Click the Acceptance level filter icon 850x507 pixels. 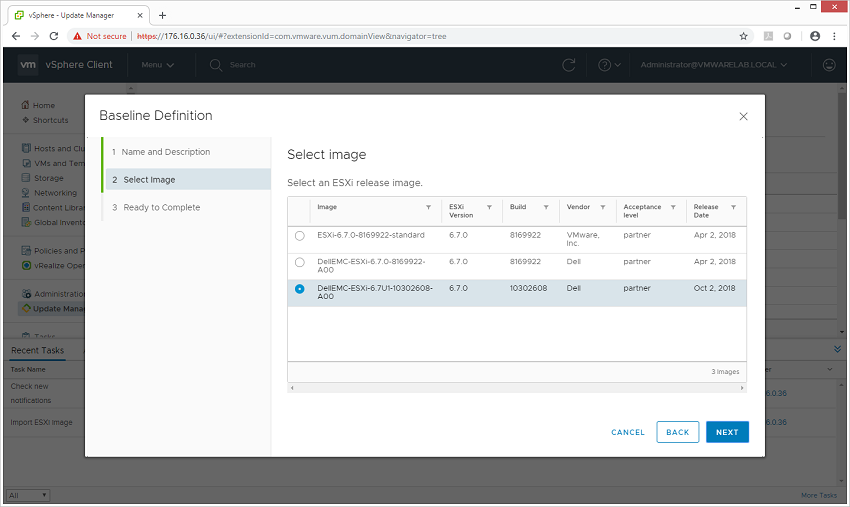(673, 207)
